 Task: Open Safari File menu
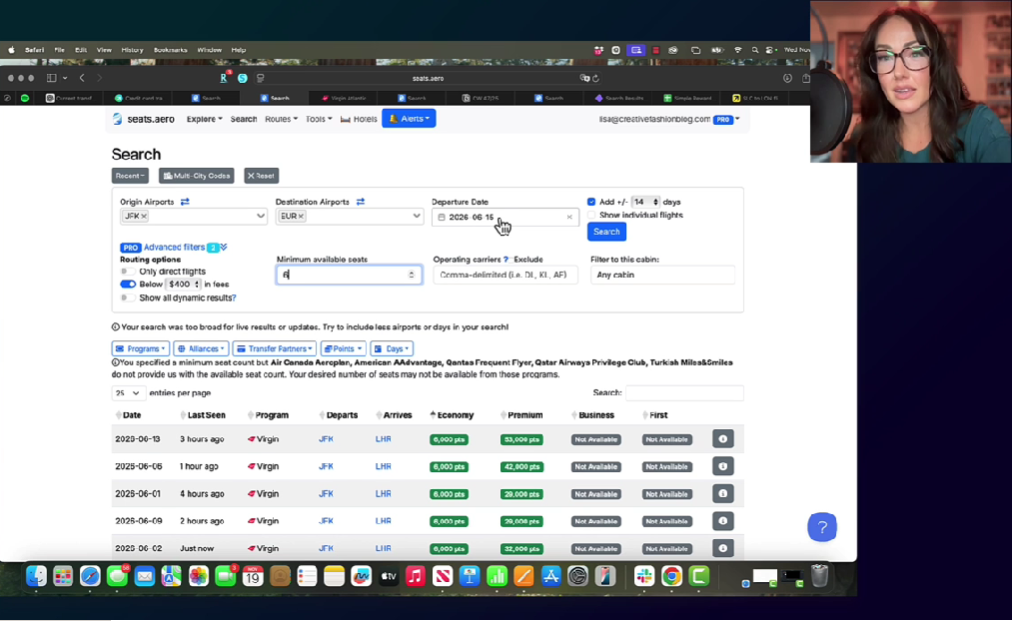[x=59, y=50]
